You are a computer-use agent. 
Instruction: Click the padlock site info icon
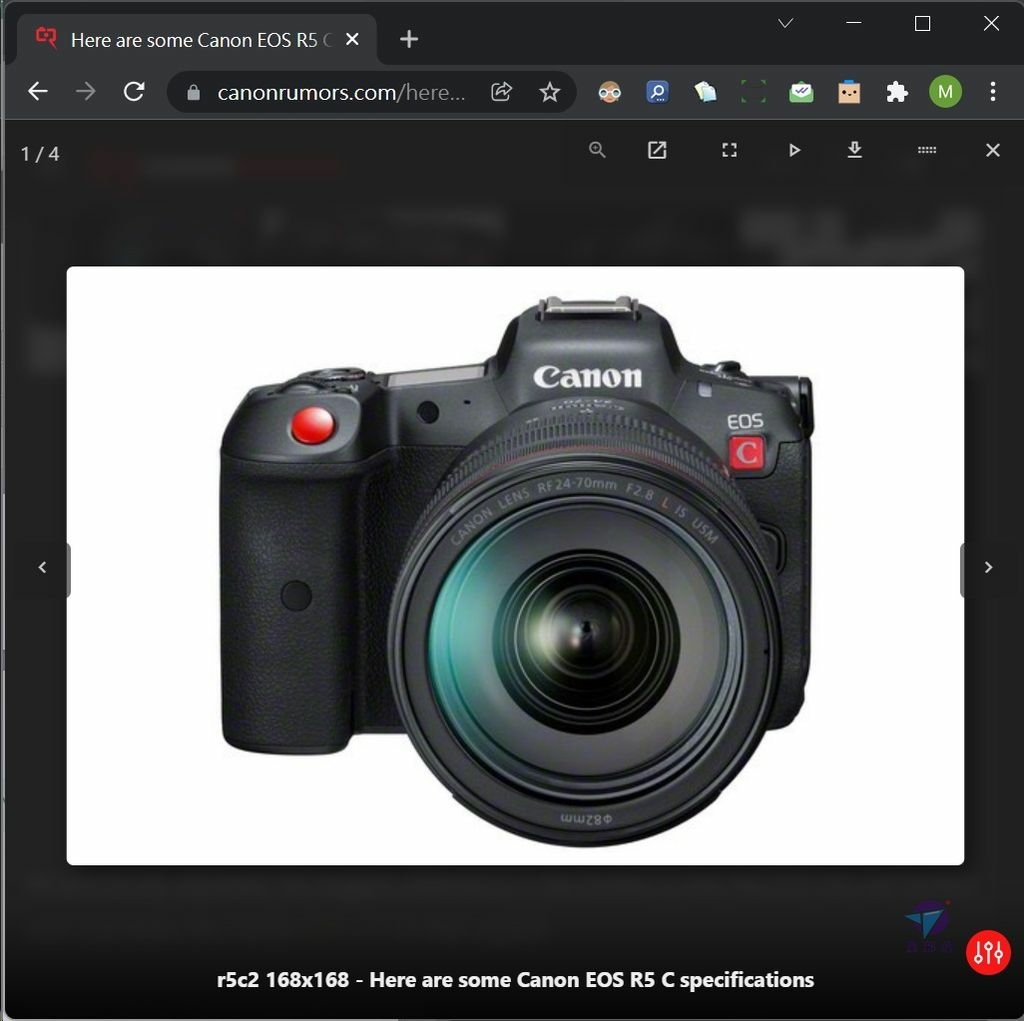[193, 93]
